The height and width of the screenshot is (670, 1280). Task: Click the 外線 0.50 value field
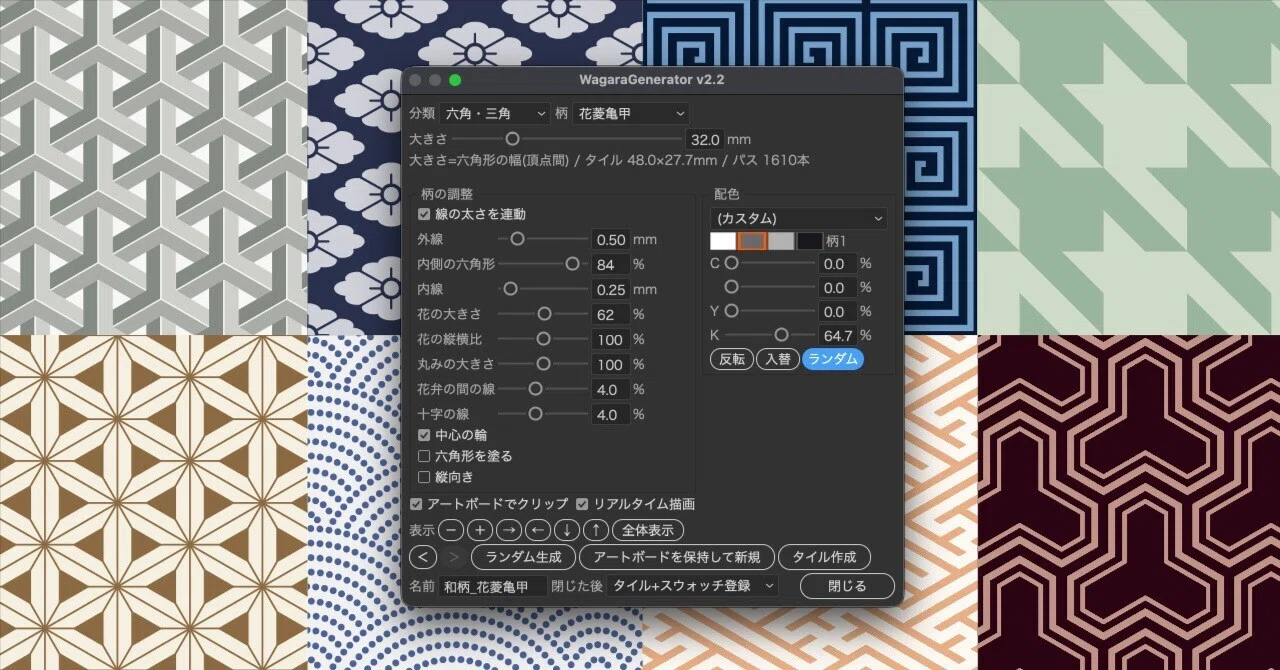610,240
